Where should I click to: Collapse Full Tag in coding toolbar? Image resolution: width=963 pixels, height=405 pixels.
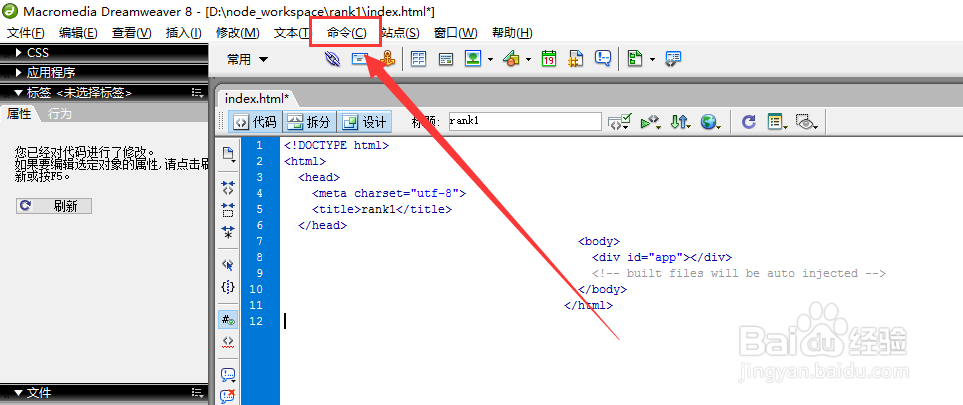228,187
